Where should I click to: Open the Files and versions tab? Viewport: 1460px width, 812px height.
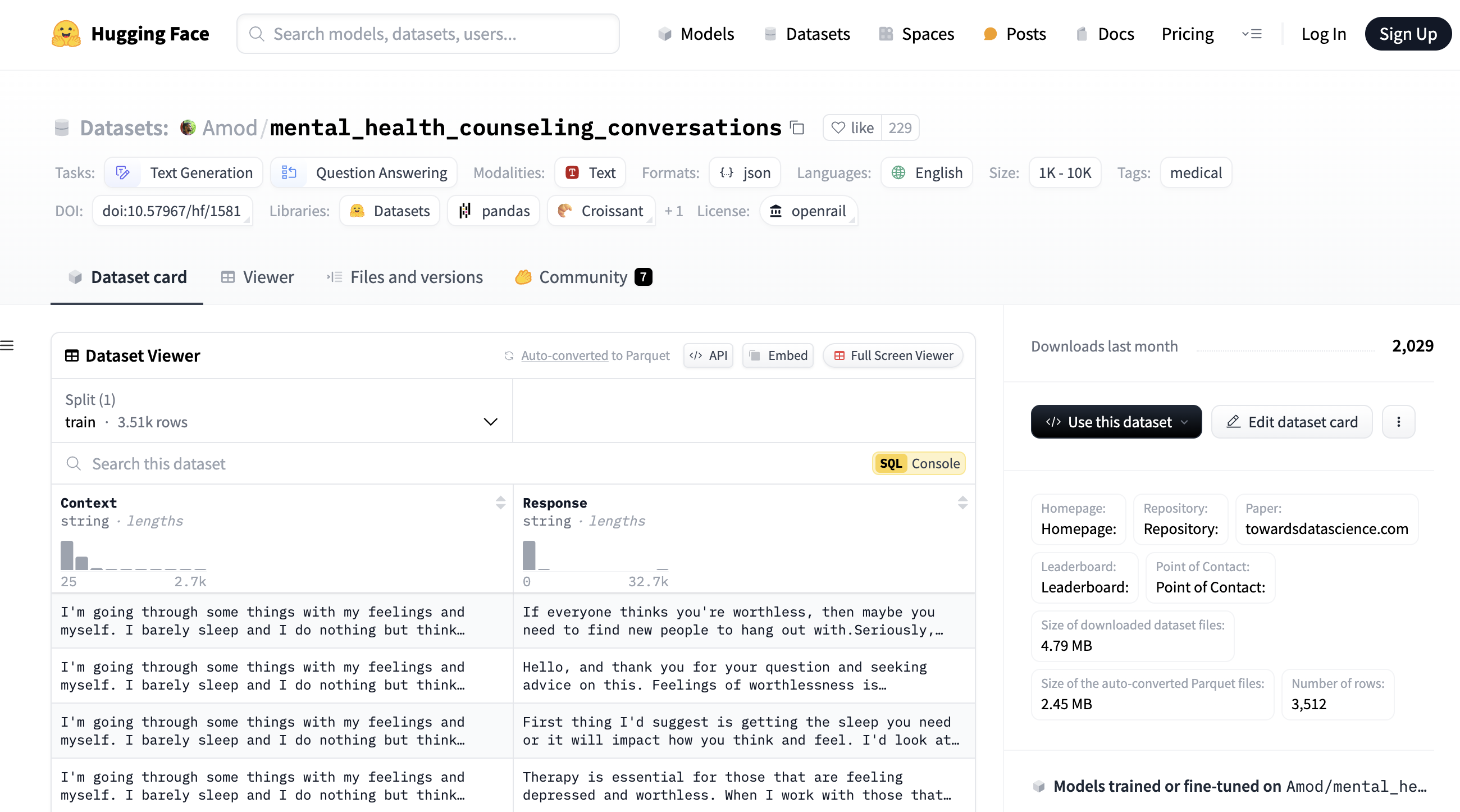click(405, 277)
